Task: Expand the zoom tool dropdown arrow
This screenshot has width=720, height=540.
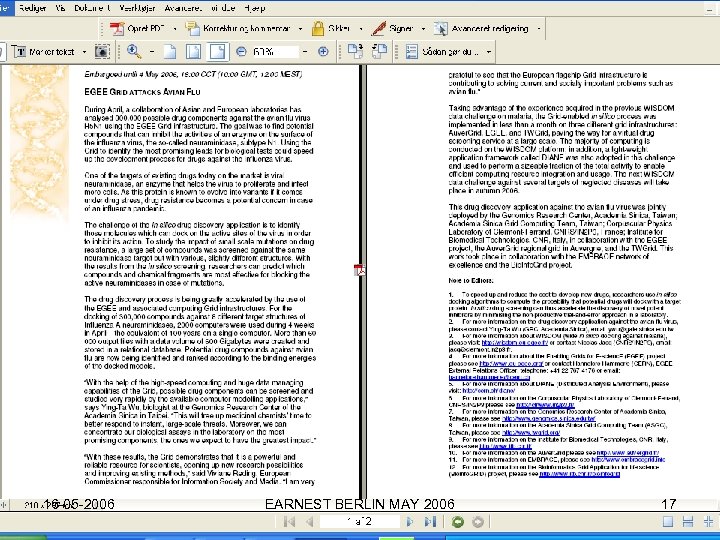Action: pos(152,52)
